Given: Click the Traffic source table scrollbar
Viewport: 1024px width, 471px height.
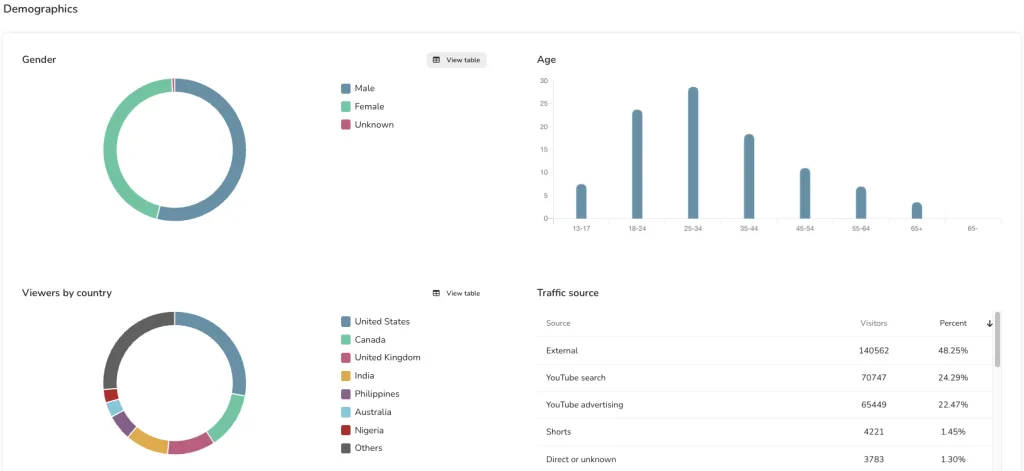Looking at the screenshot, I should pyautogui.click(x=998, y=340).
